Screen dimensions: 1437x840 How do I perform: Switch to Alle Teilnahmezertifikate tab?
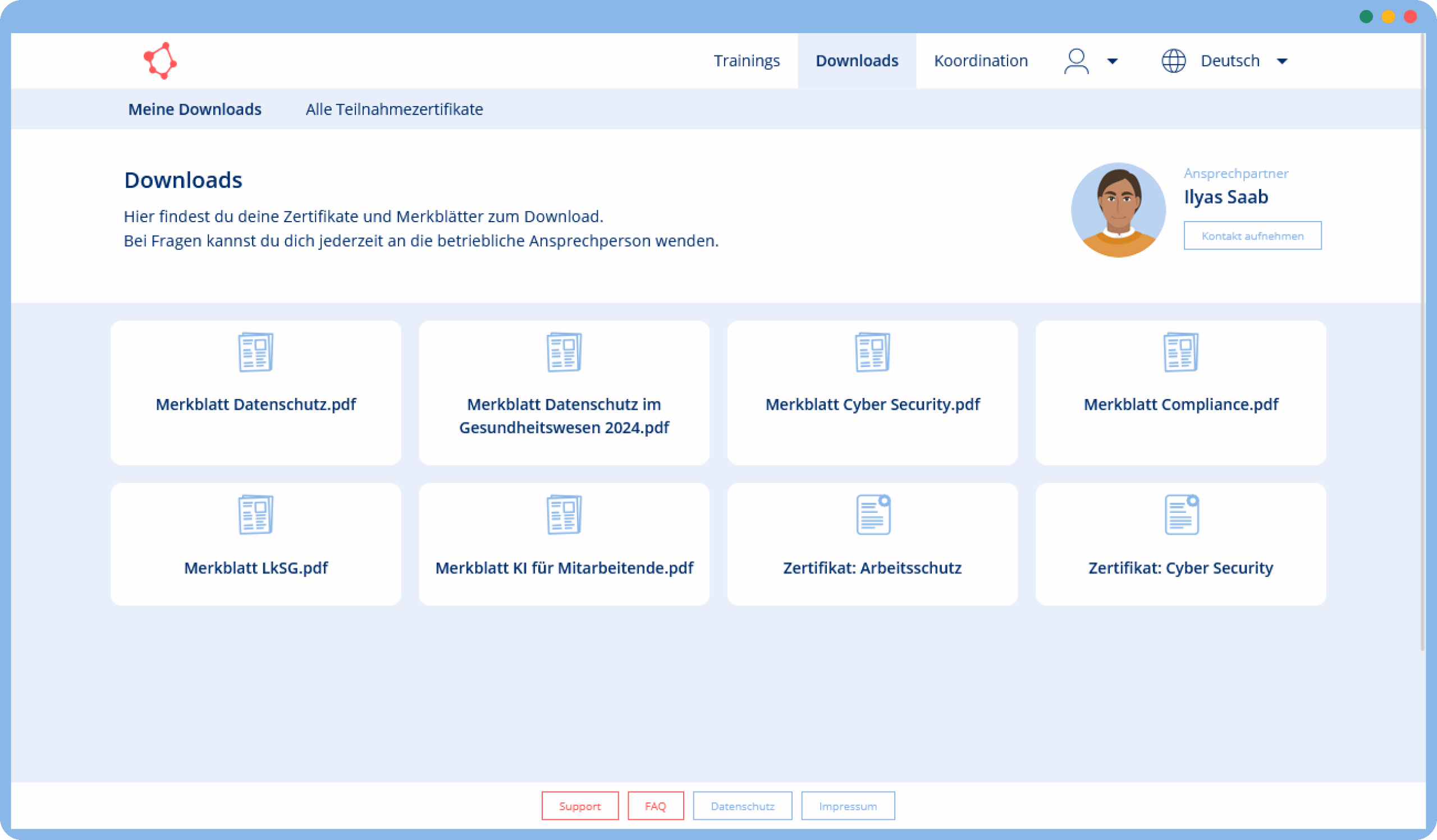point(394,109)
